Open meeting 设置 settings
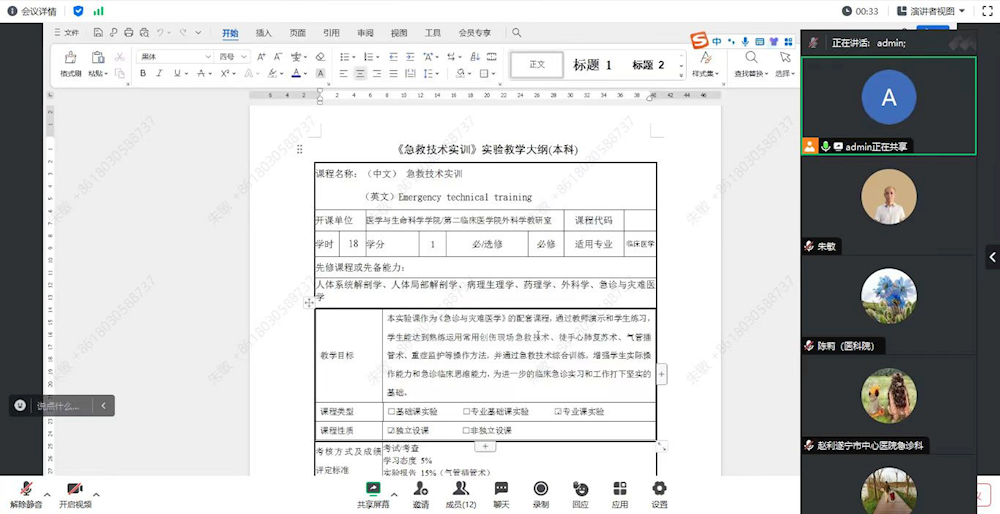 (659, 495)
